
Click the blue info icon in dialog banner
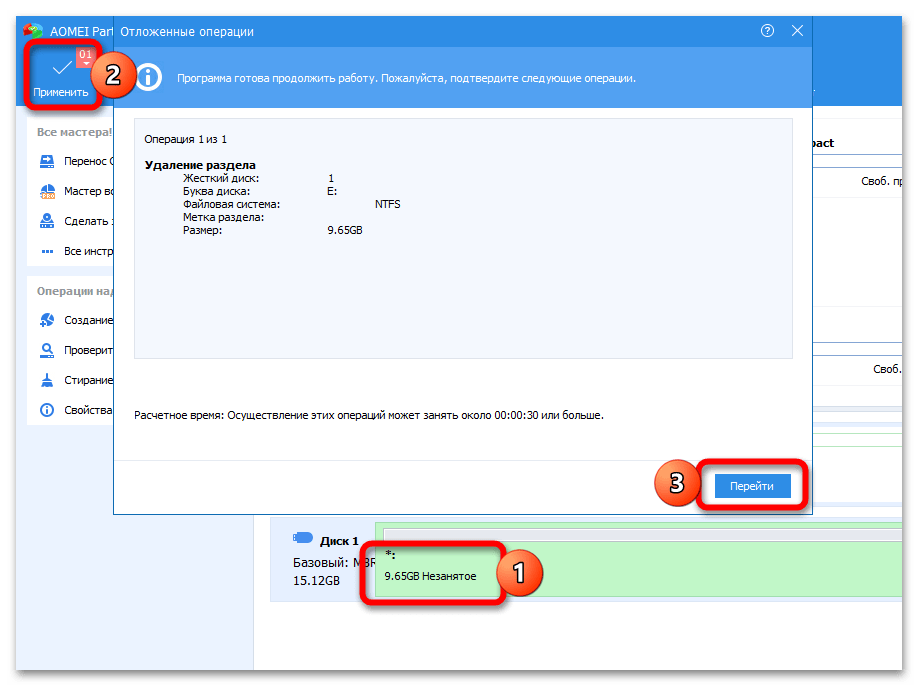[149, 78]
